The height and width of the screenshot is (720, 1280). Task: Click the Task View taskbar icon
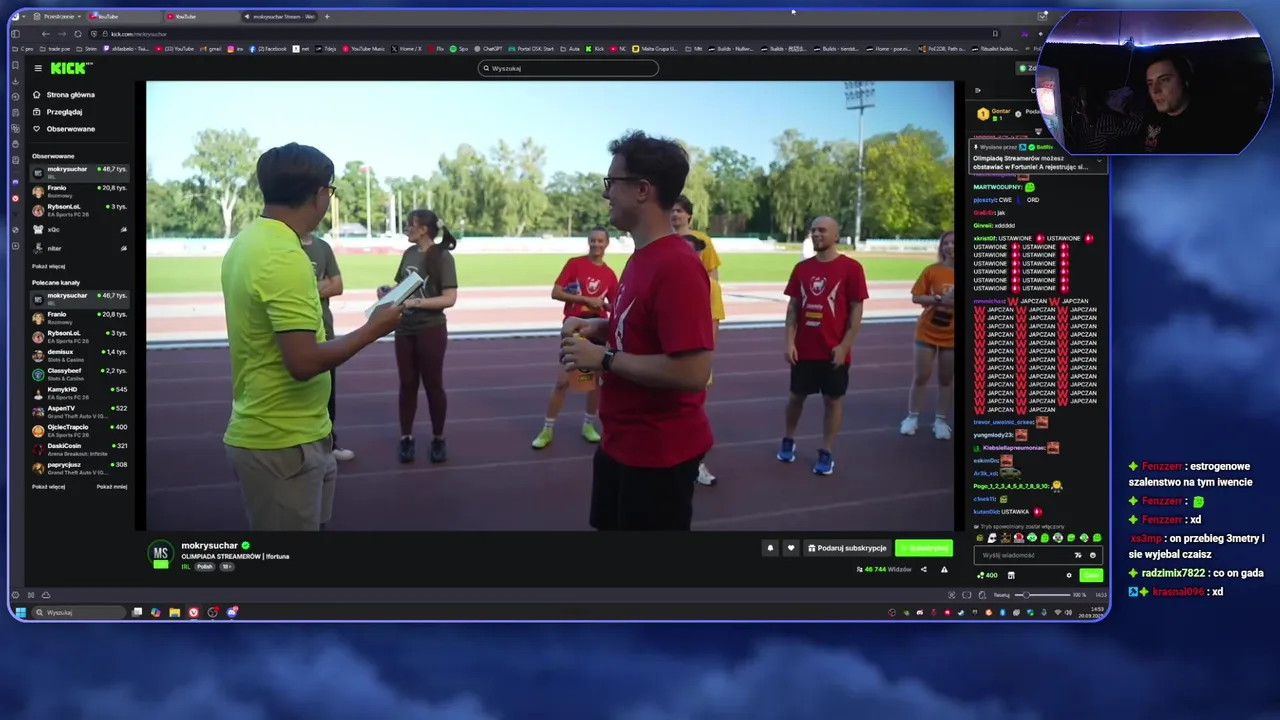tap(137, 612)
